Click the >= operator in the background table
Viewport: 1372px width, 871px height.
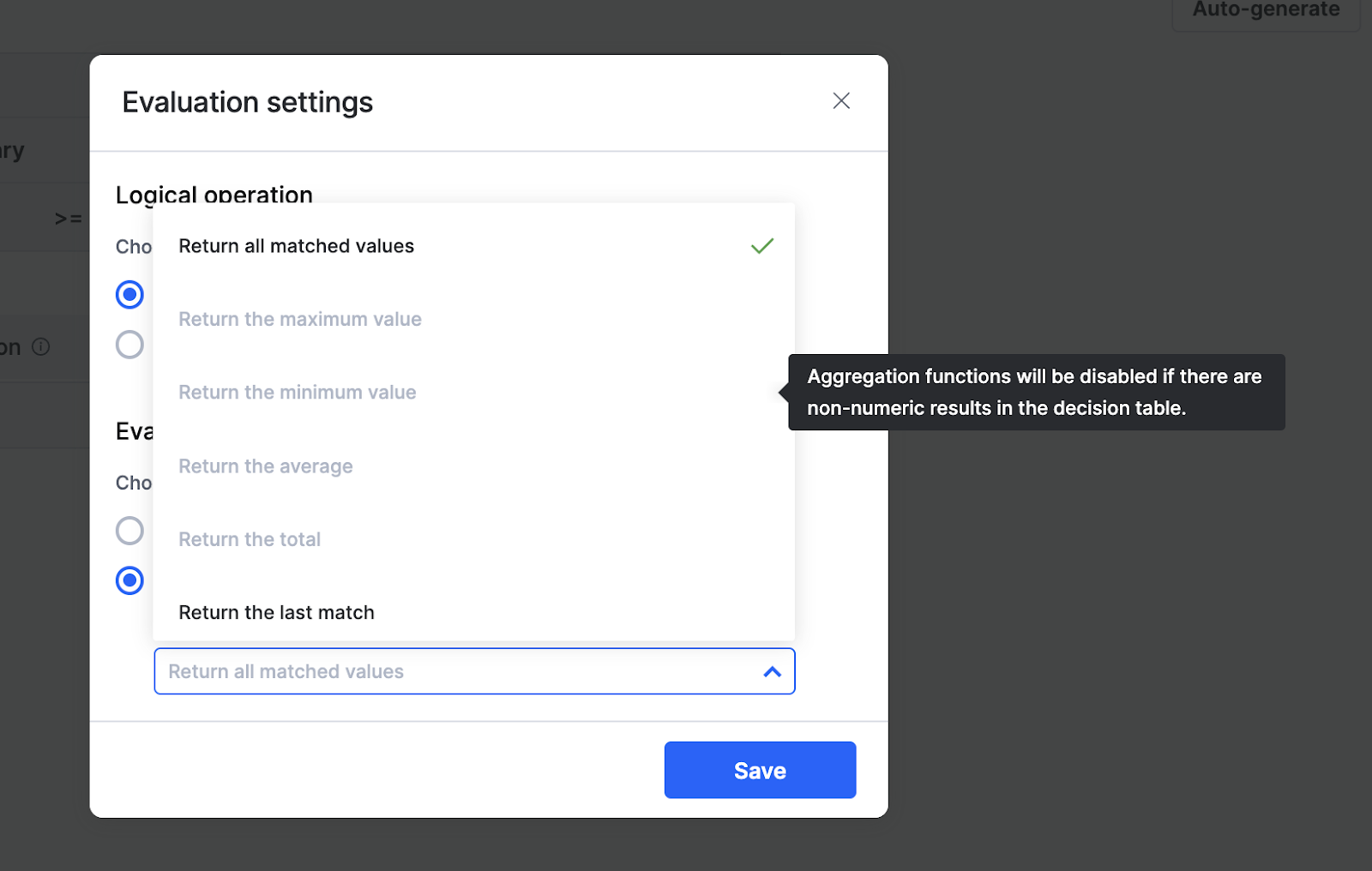point(69,219)
